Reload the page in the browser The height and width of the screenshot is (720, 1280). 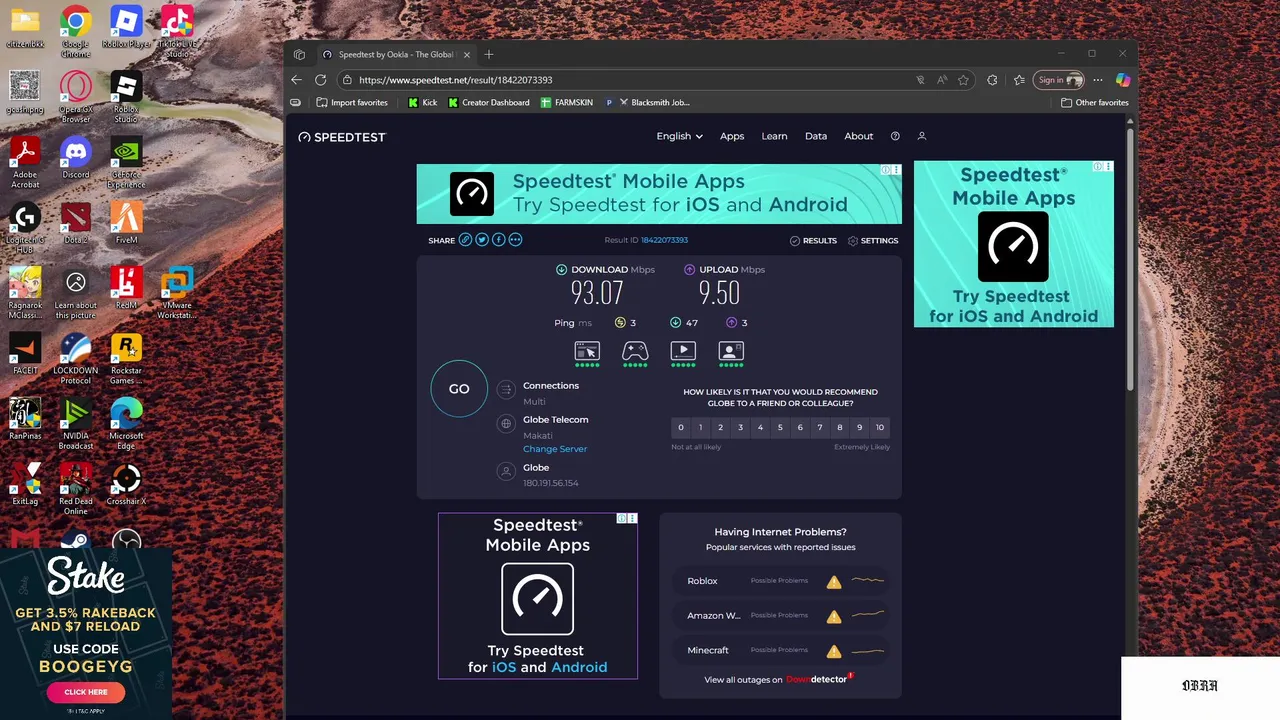pyautogui.click(x=320, y=80)
